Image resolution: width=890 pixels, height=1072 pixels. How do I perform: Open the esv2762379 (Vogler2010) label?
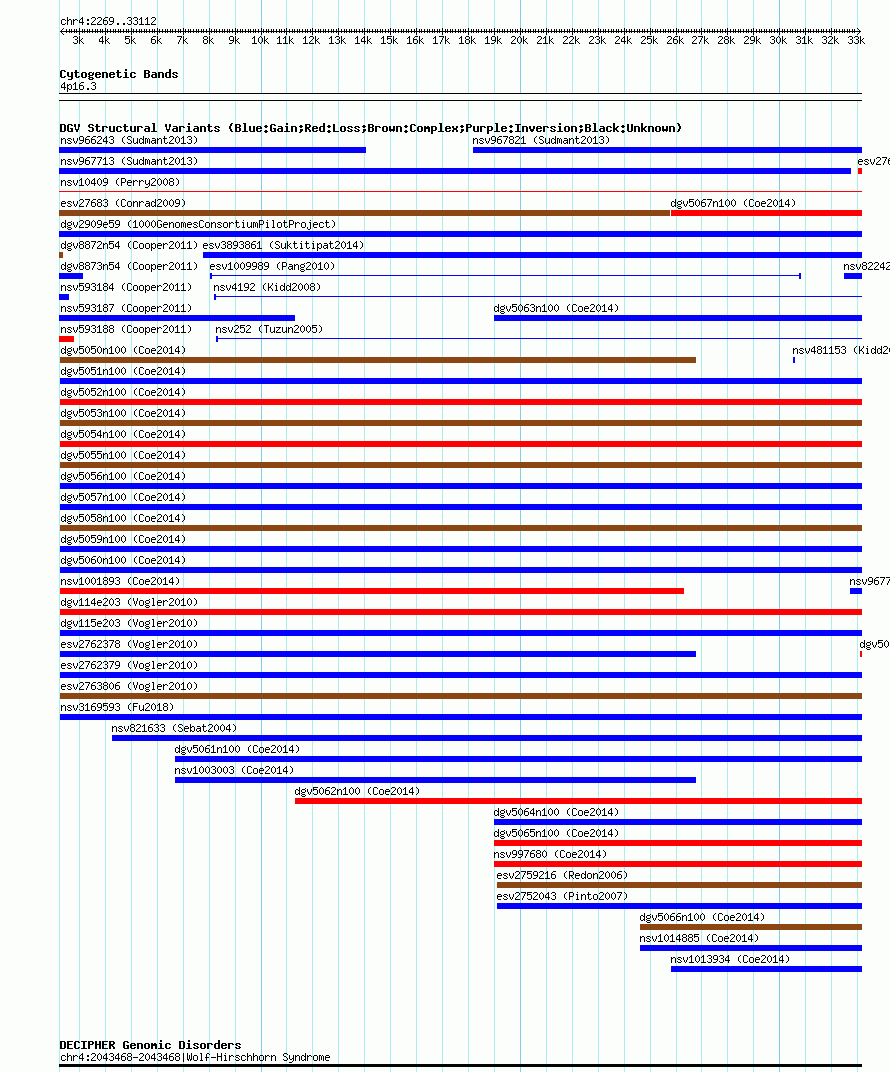point(129,665)
